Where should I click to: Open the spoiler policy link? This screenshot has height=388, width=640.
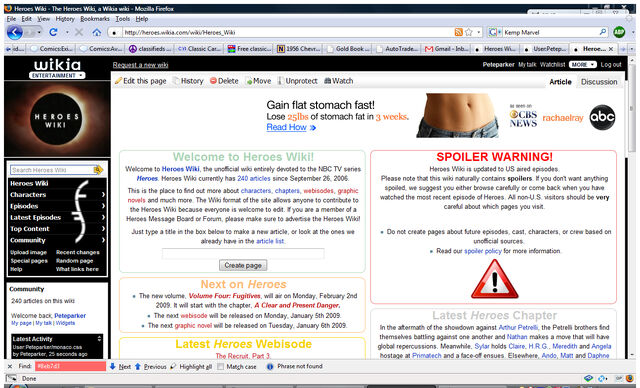click(x=483, y=251)
